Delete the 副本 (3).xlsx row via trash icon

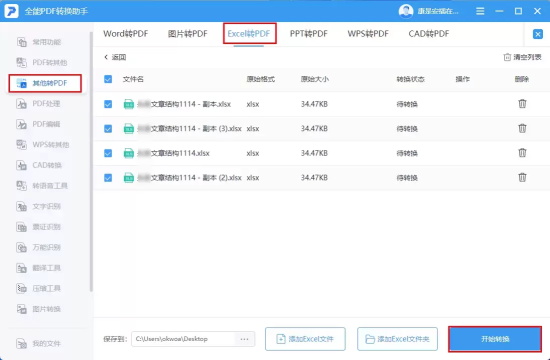coord(522,128)
